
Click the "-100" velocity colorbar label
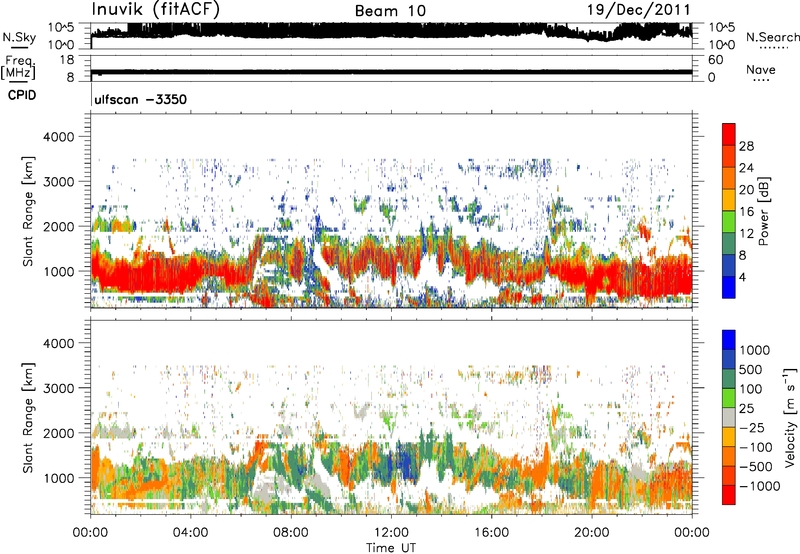(756, 447)
